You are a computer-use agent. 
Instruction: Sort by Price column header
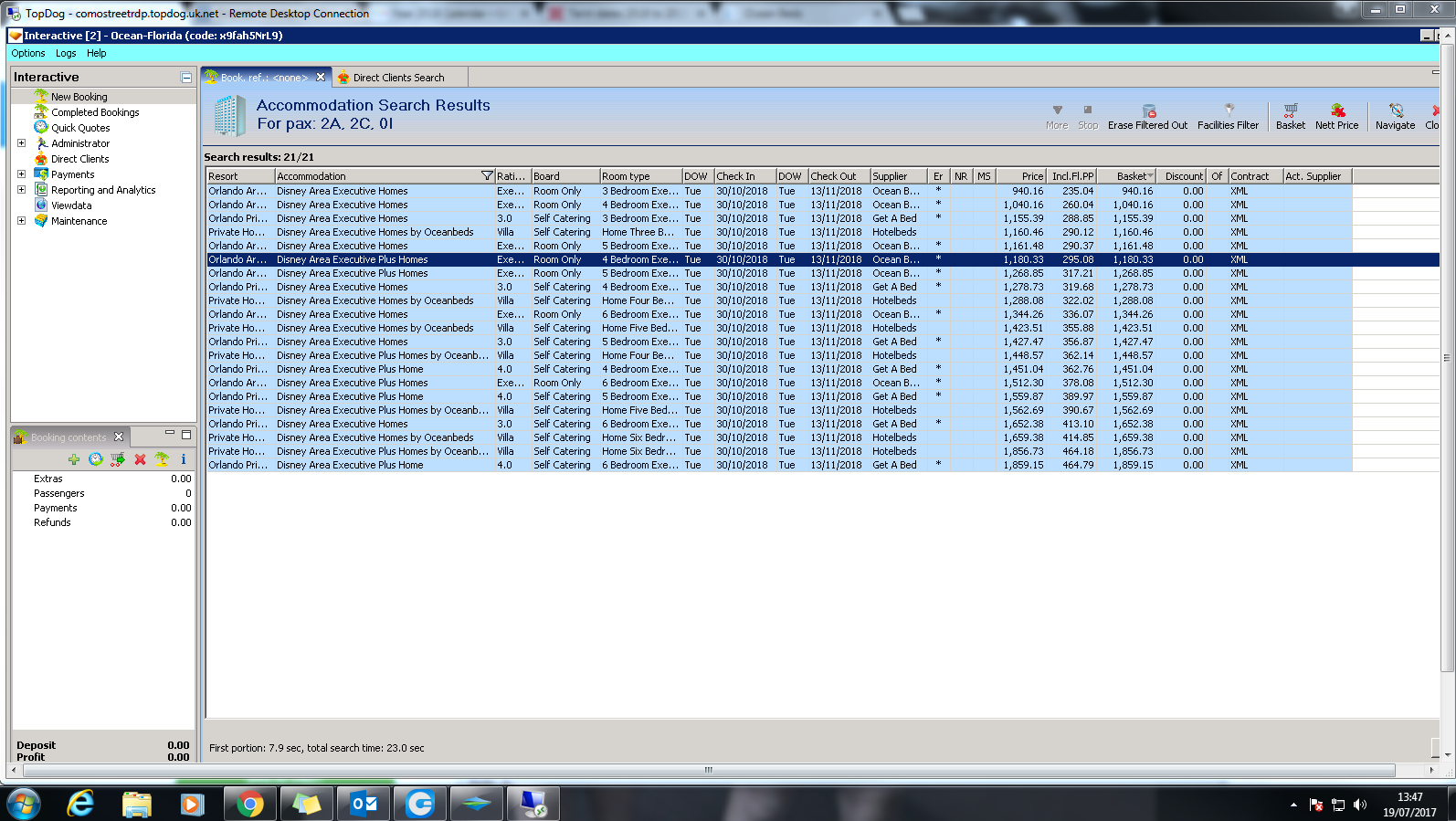click(x=1020, y=176)
